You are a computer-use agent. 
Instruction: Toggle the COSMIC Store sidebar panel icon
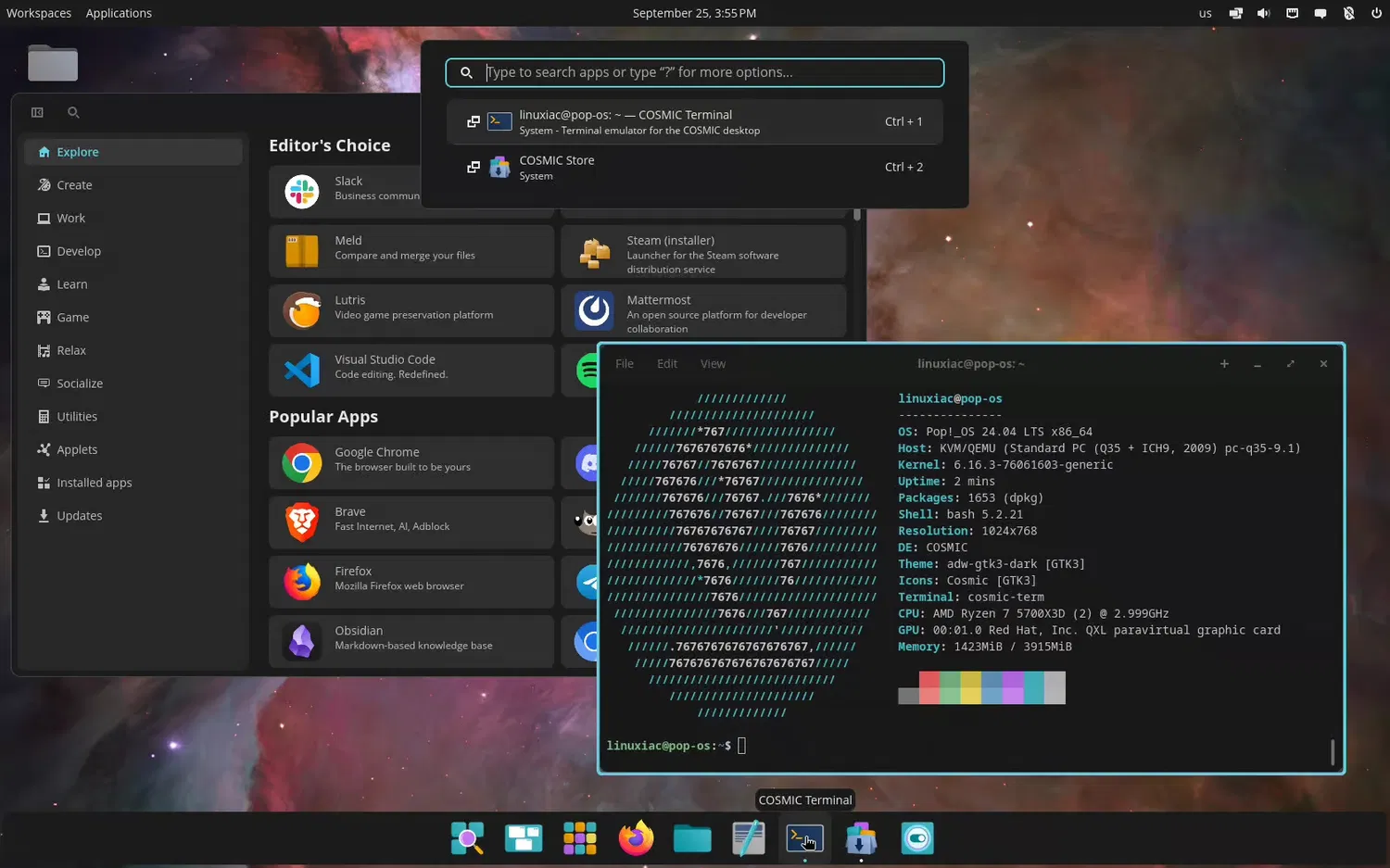(37, 112)
